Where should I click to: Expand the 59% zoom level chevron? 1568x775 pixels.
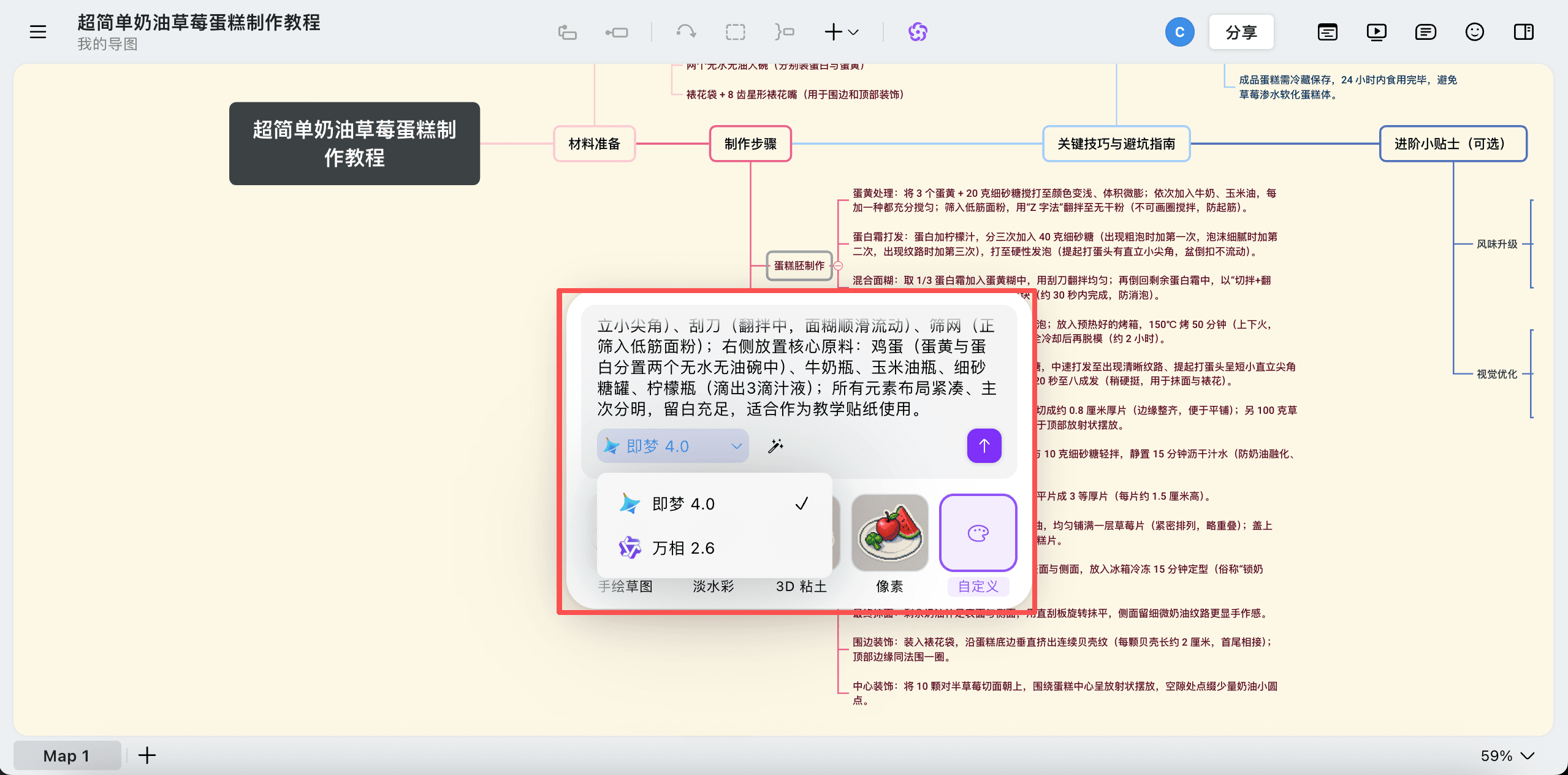(x=1525, y=755)
